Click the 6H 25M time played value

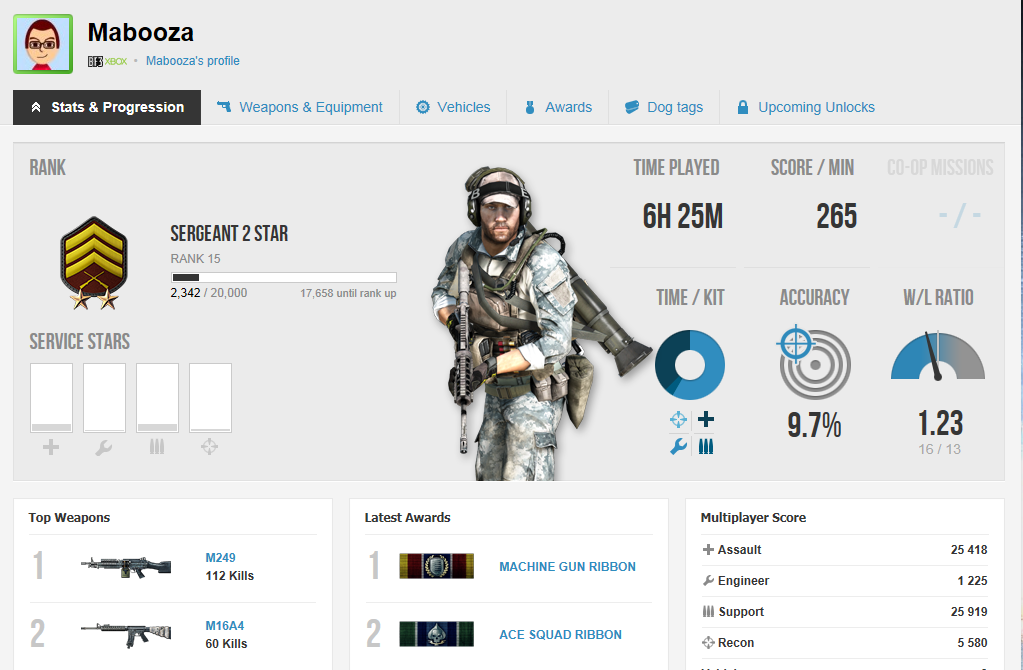682,216
